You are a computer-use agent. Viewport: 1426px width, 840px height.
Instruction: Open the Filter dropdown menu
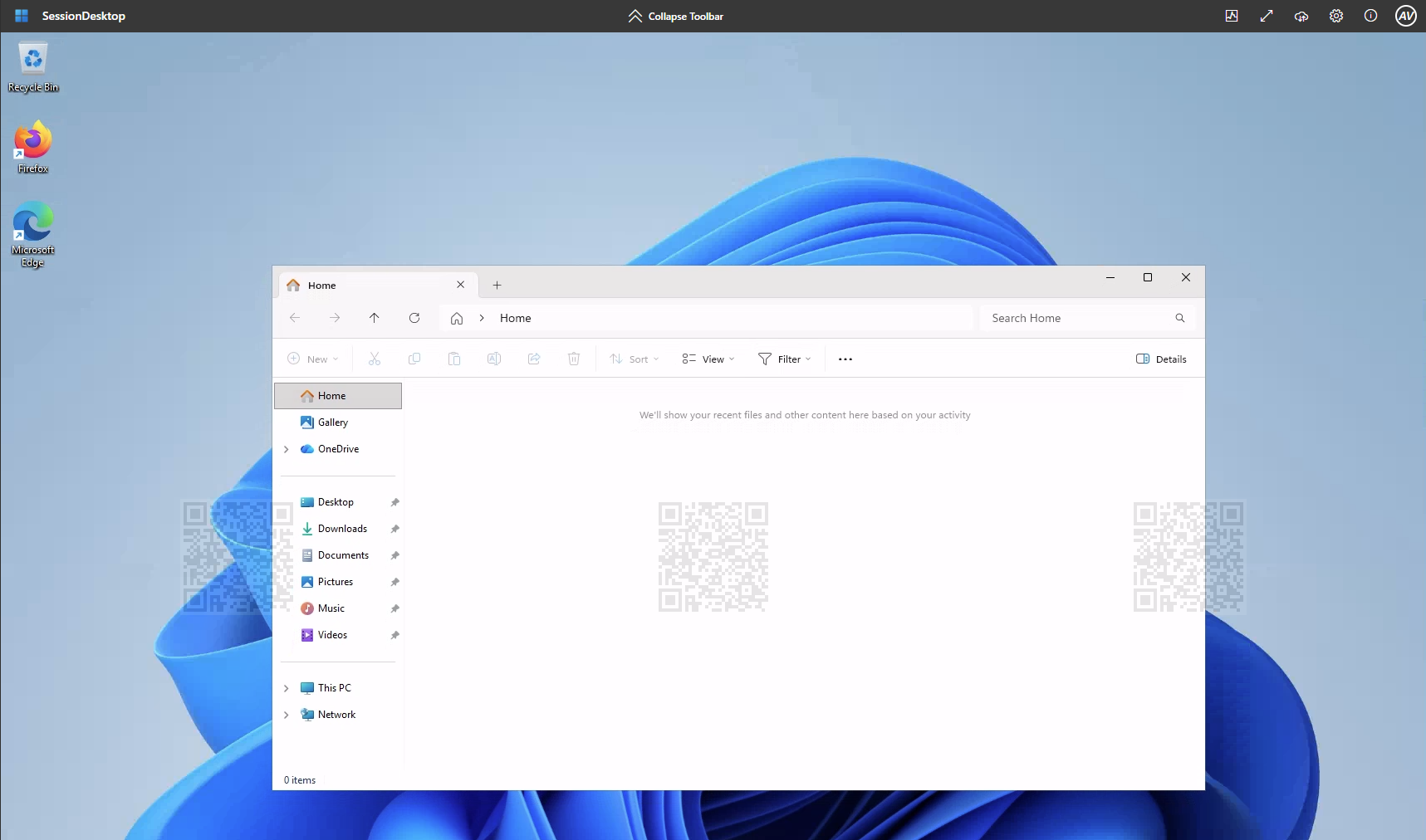785,359
